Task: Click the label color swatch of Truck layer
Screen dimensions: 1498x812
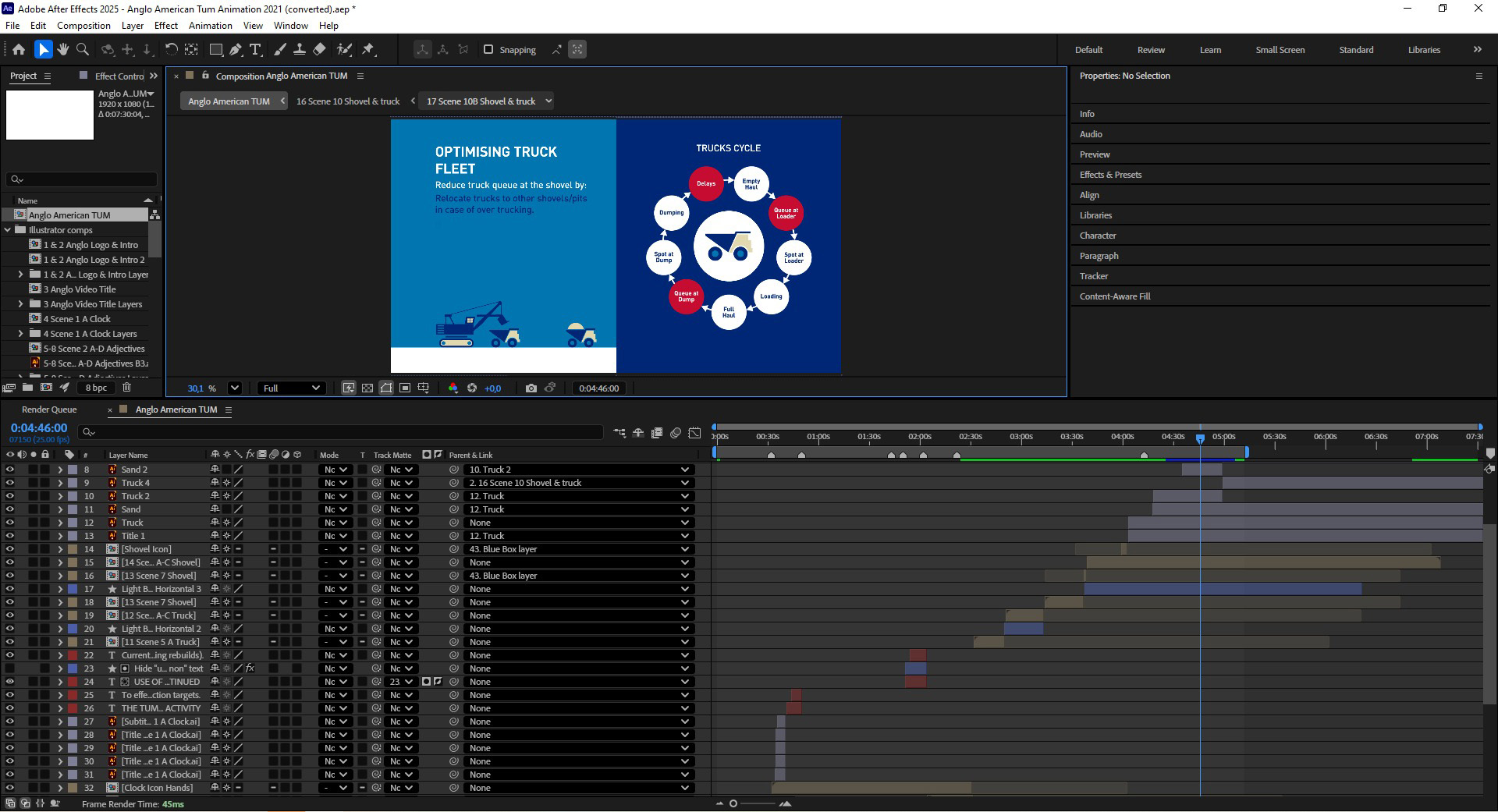Action: (x=73, y=523)
